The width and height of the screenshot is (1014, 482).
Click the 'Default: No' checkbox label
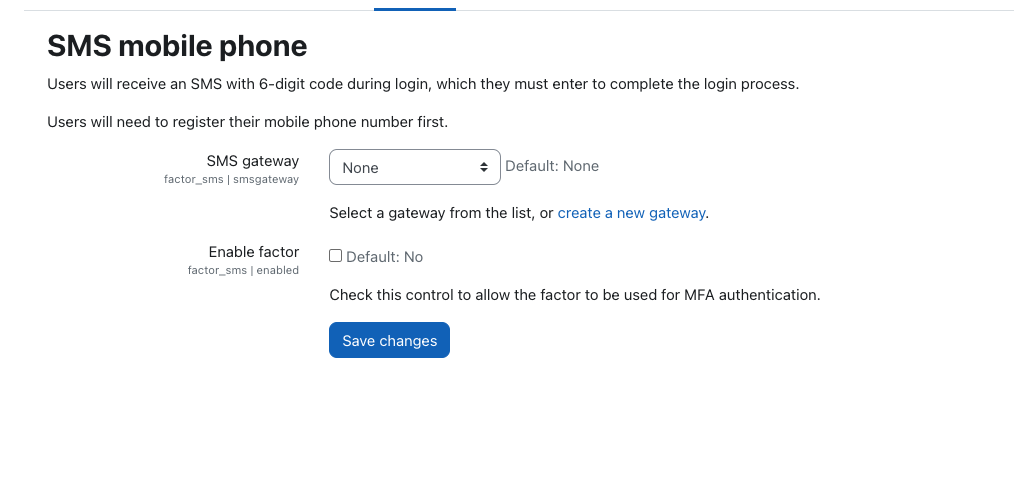pos(385,257)
